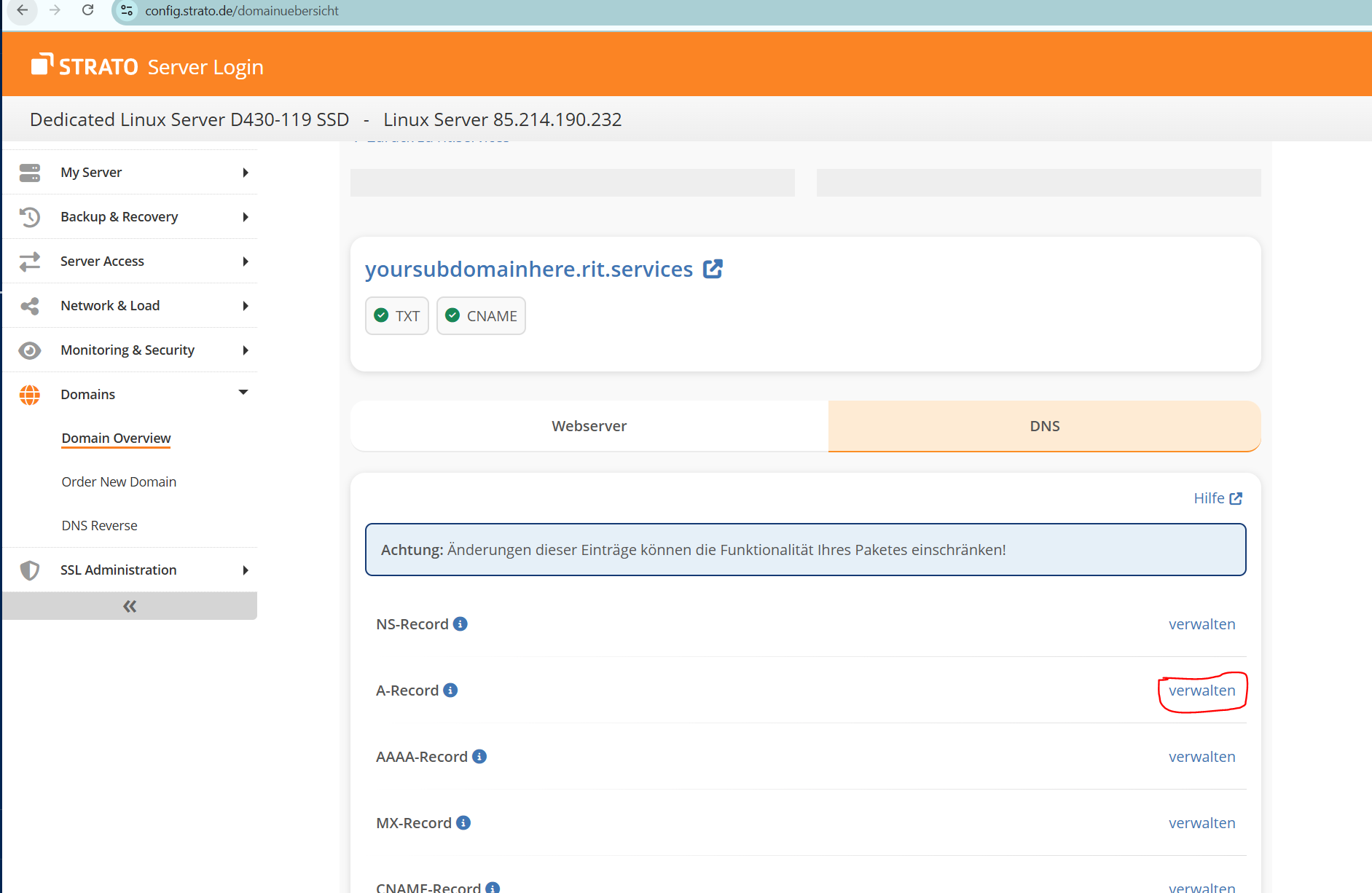Click the Backup & Recovery clock icon
This screenshot has width=1372, height=893.
30,217
